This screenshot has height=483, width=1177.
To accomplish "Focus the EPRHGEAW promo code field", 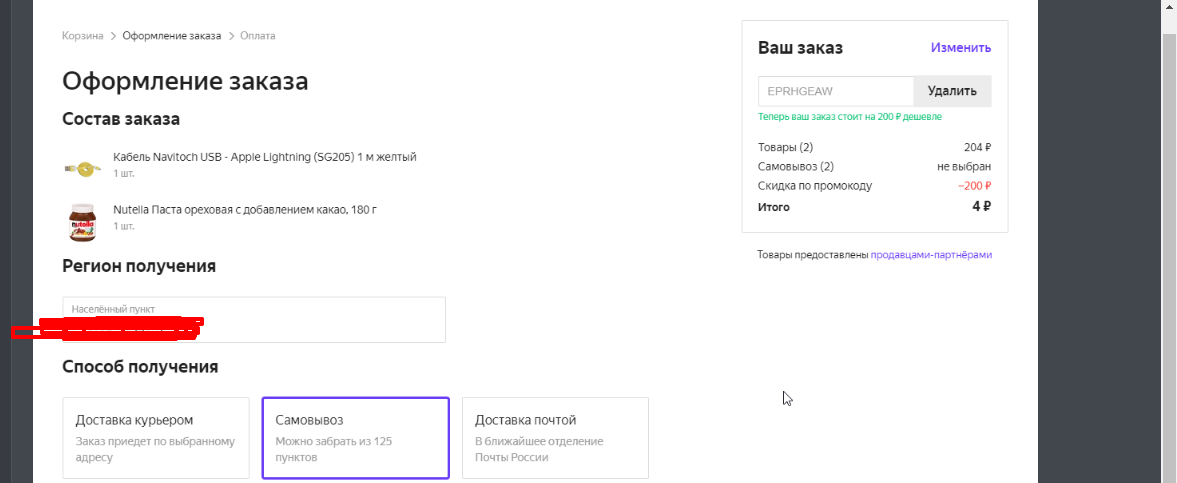I will point(835,92).
